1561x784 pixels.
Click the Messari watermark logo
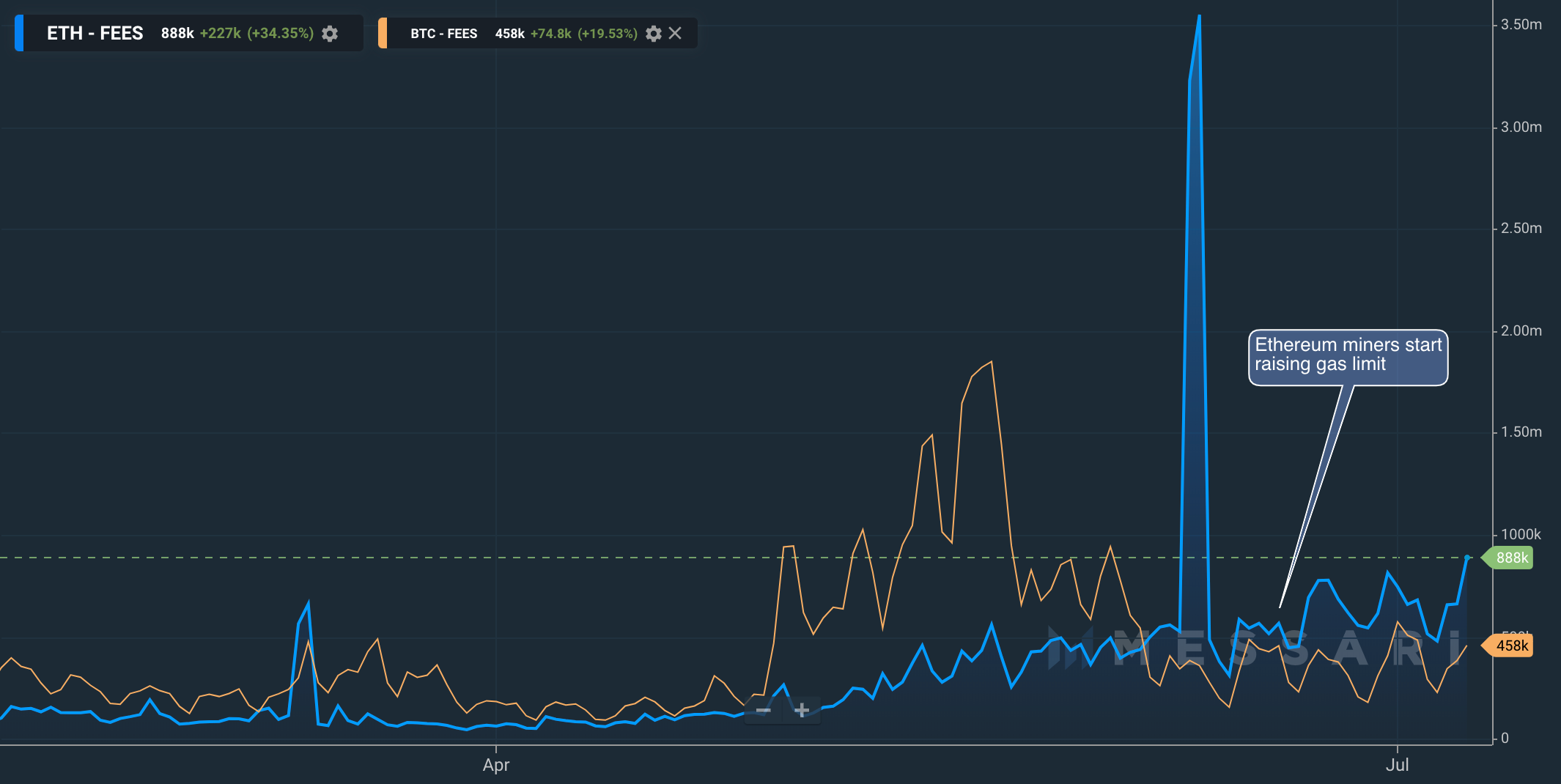[1255, 648]
